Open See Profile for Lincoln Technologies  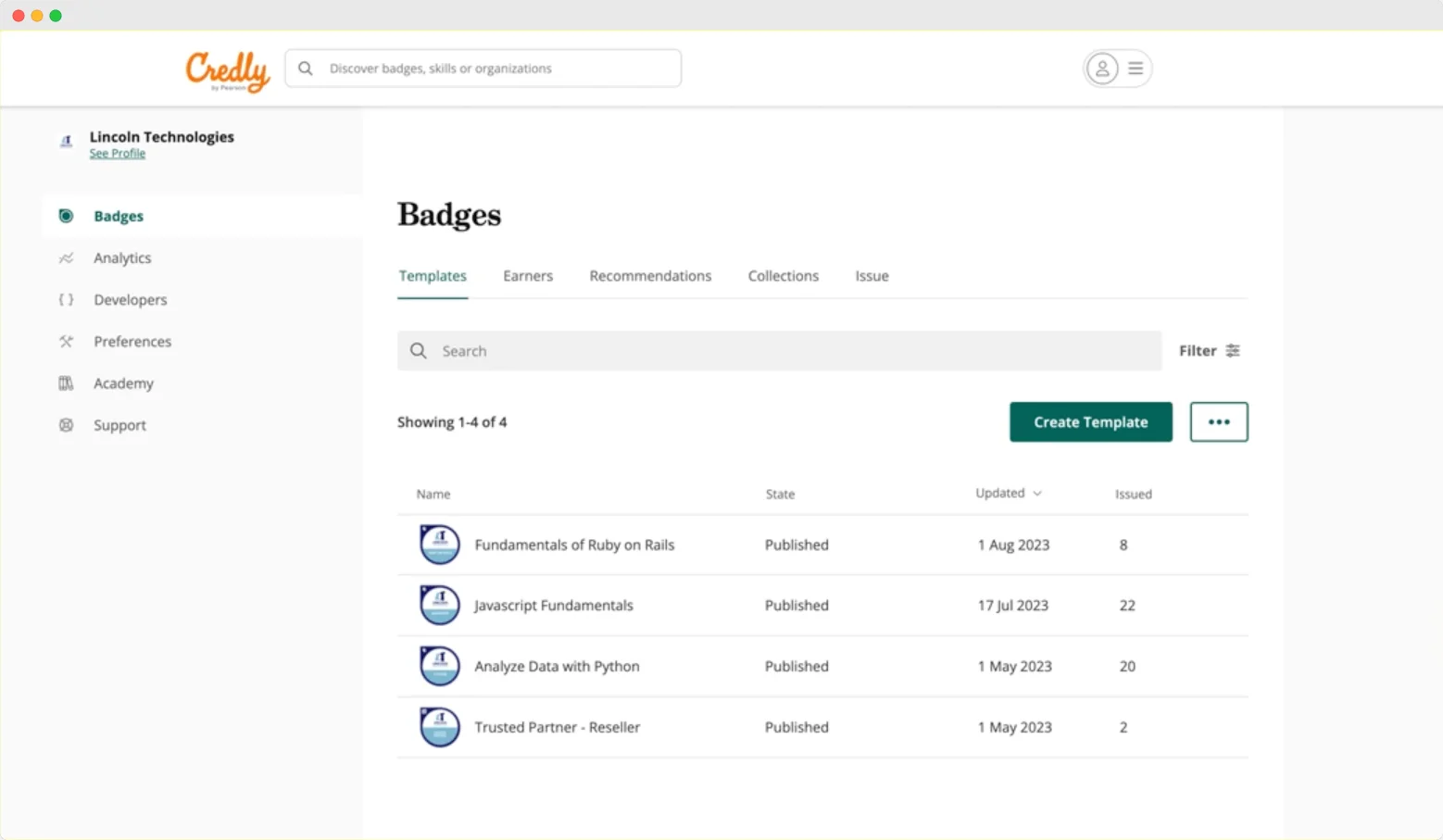coord(117,153)
